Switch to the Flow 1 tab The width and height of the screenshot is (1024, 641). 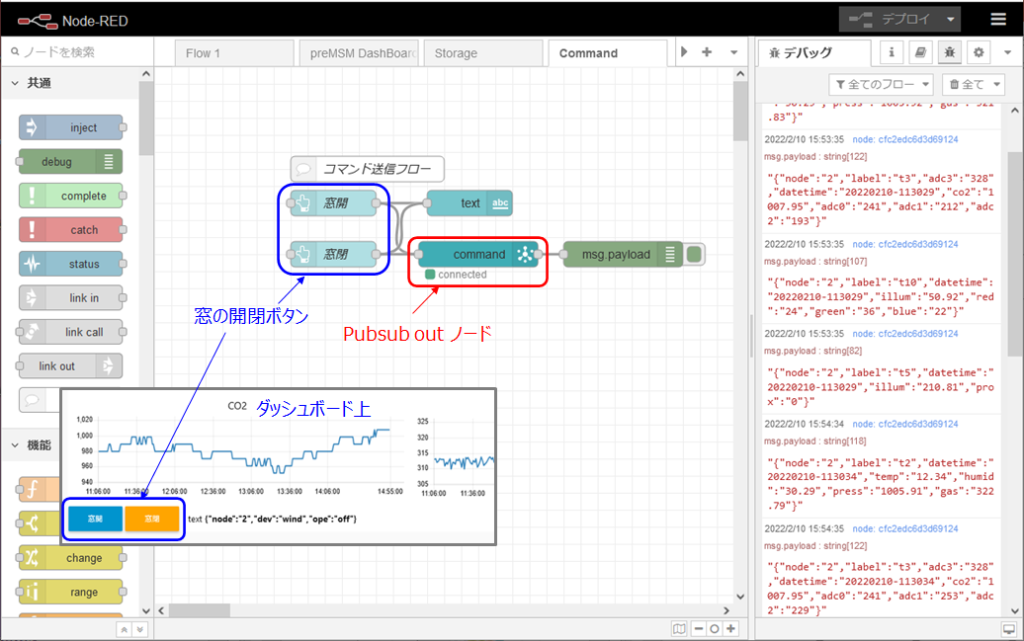203,53
